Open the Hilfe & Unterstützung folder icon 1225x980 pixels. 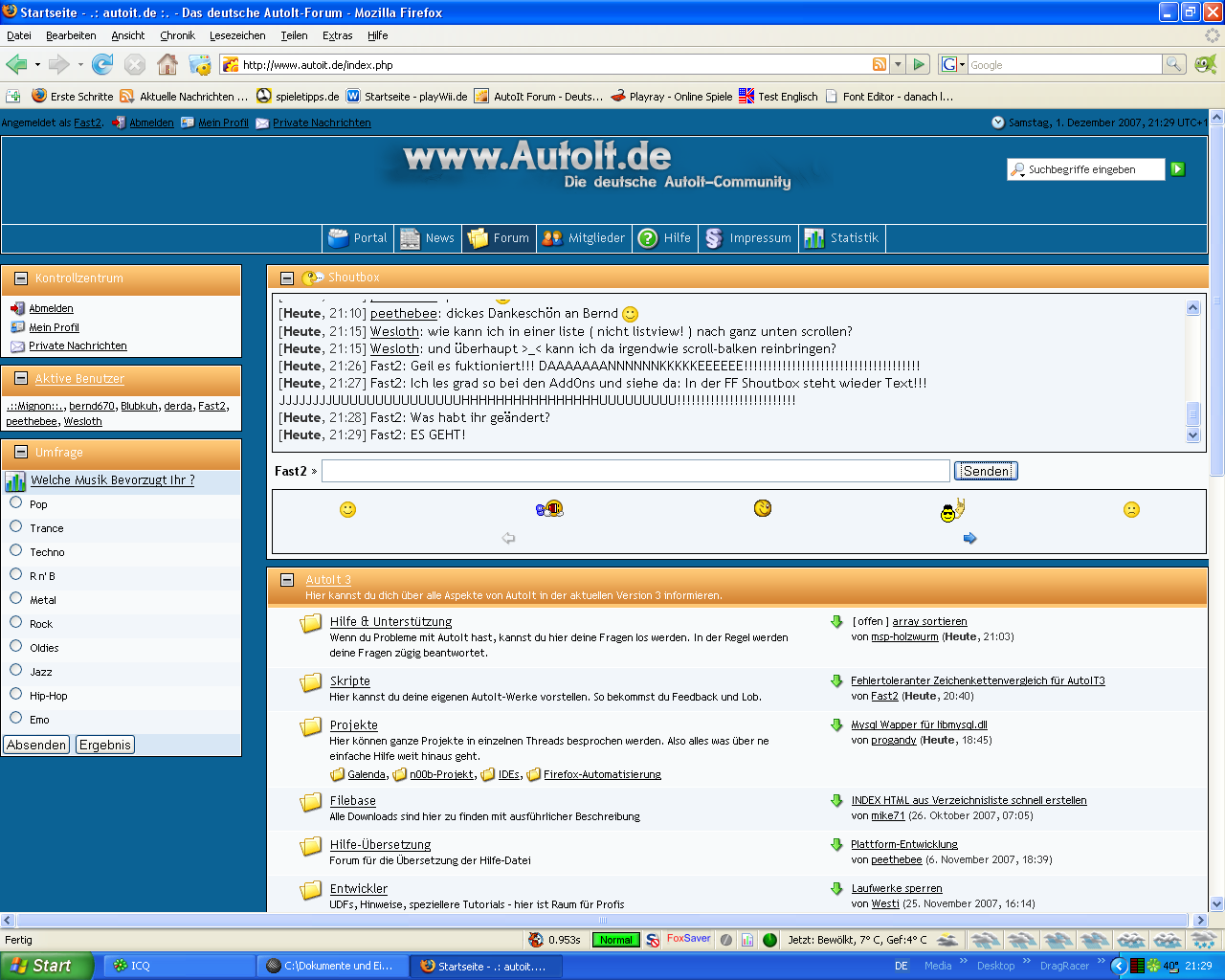pyautogui.click(x=311, y=624)
